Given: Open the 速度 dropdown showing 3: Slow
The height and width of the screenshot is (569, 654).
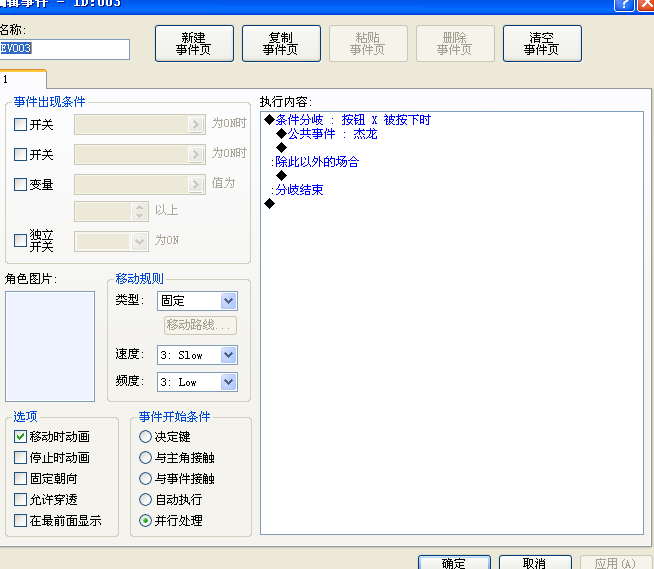Looking at the screenshot, I should pos(197,355).
